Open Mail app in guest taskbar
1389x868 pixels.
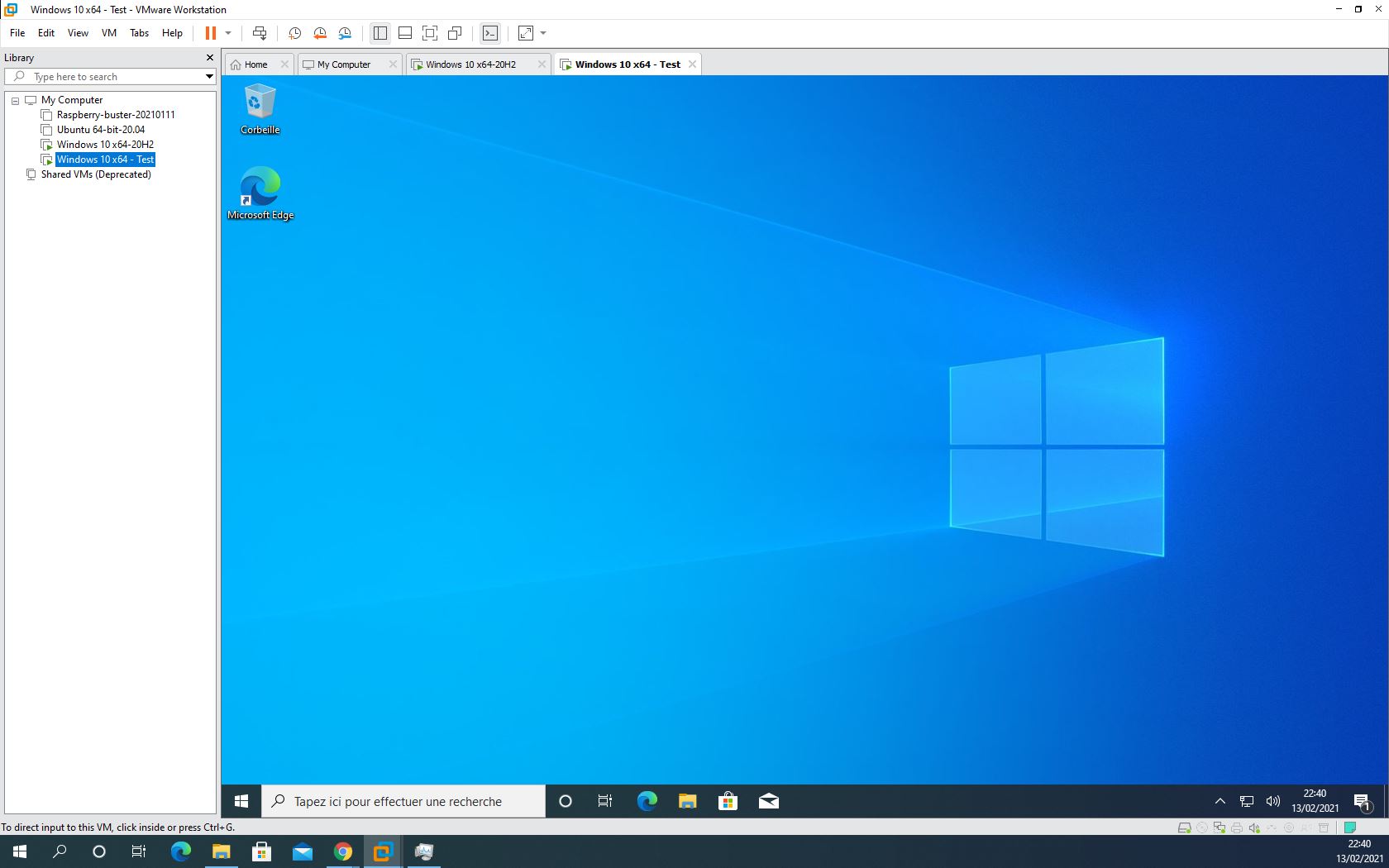click(x=768, y=801)
